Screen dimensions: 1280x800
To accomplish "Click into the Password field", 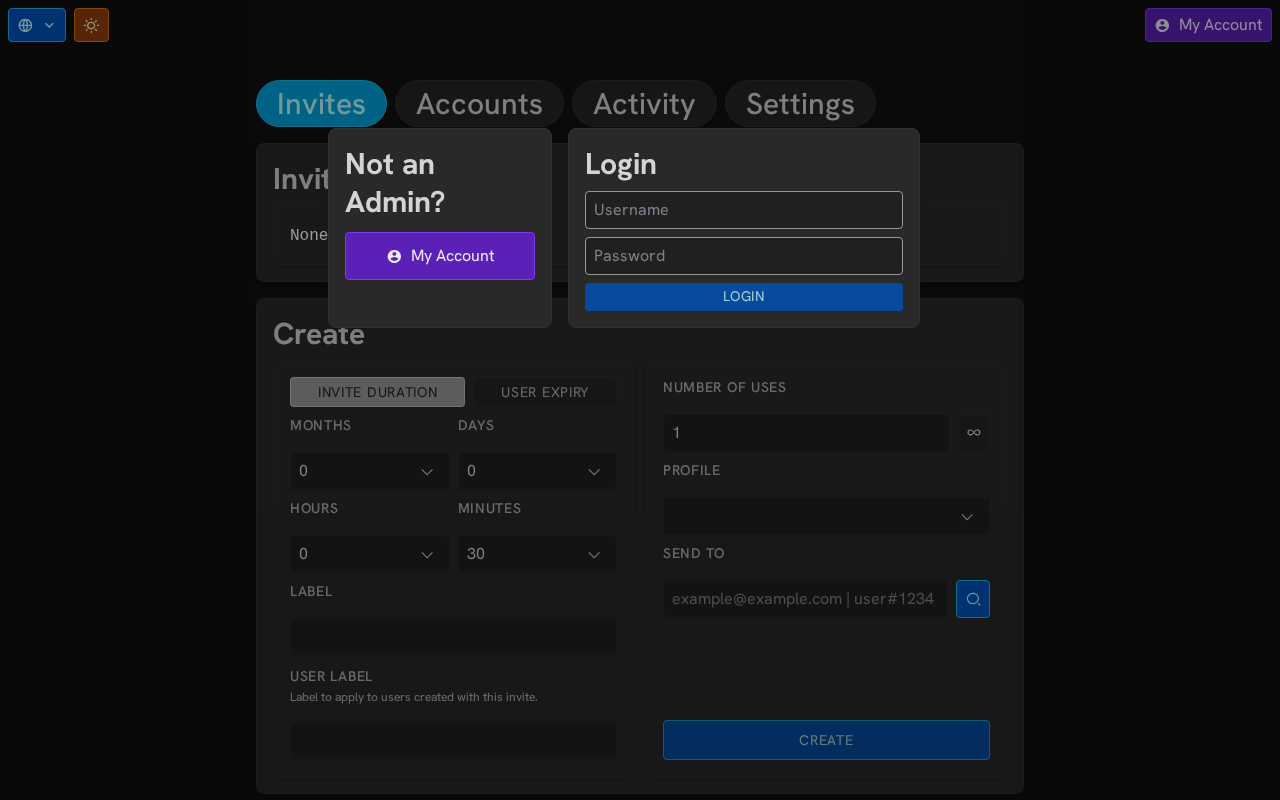I will [x=743, y=256].
